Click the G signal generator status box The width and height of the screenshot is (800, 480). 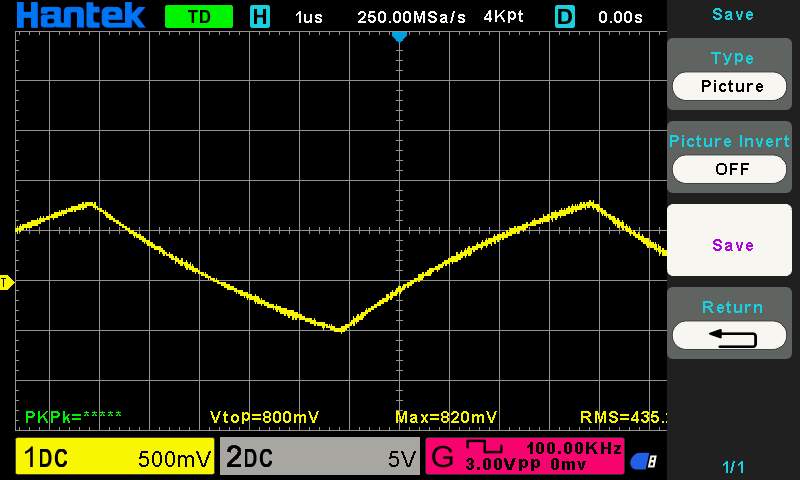(x=524, y=456)
